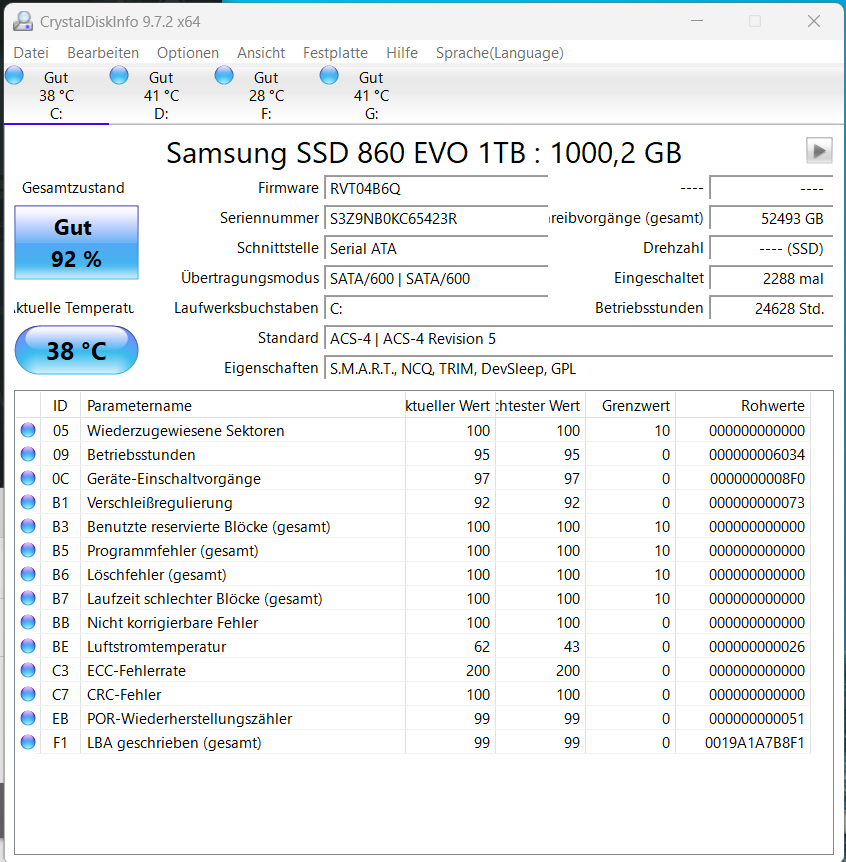This screenshot has width=846, height=862.
Task: Click the total writes value 52493 GB
Action: point(771,219)
